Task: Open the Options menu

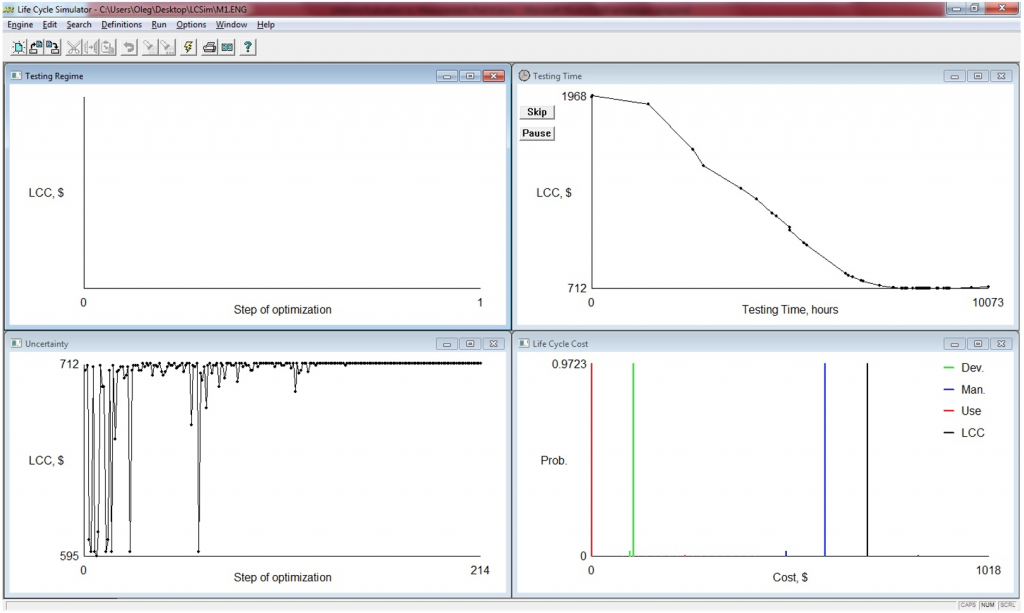Action: tap(191, 24)
